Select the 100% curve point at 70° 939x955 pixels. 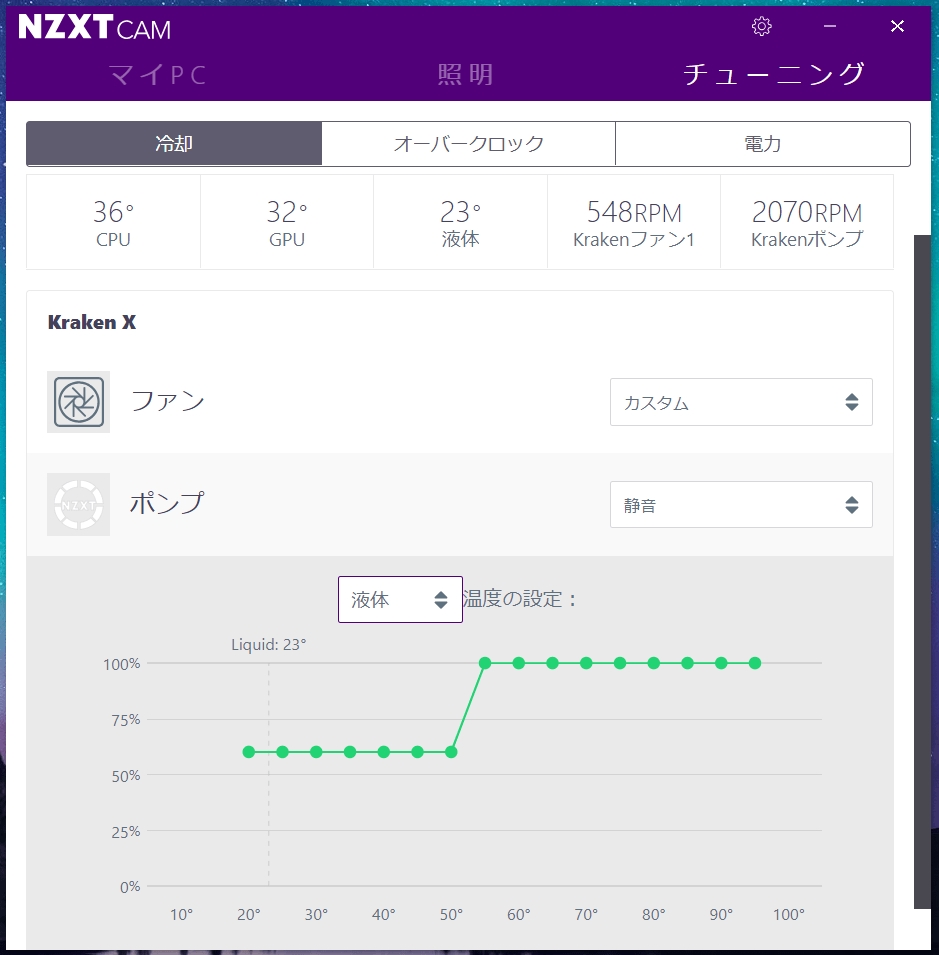pyautogui.click(x=586, y=663)
